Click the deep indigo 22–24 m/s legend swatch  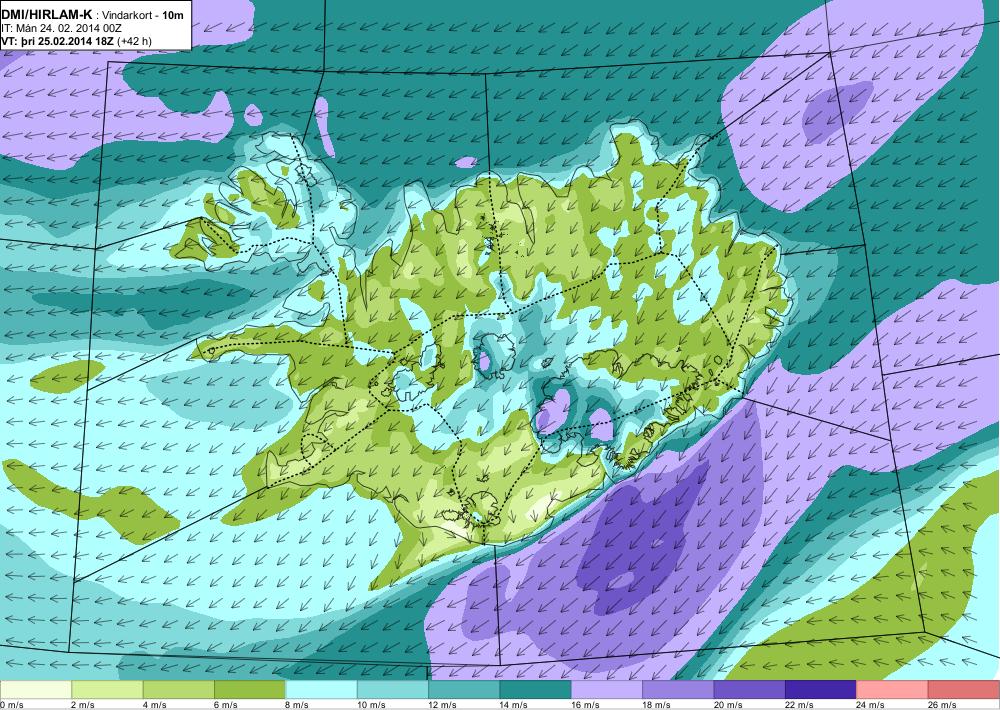click(821, 690)
